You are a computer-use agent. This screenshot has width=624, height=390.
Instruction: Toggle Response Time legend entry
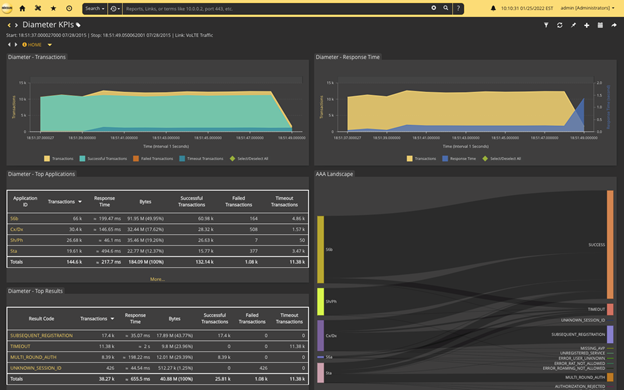pos(459,158)
